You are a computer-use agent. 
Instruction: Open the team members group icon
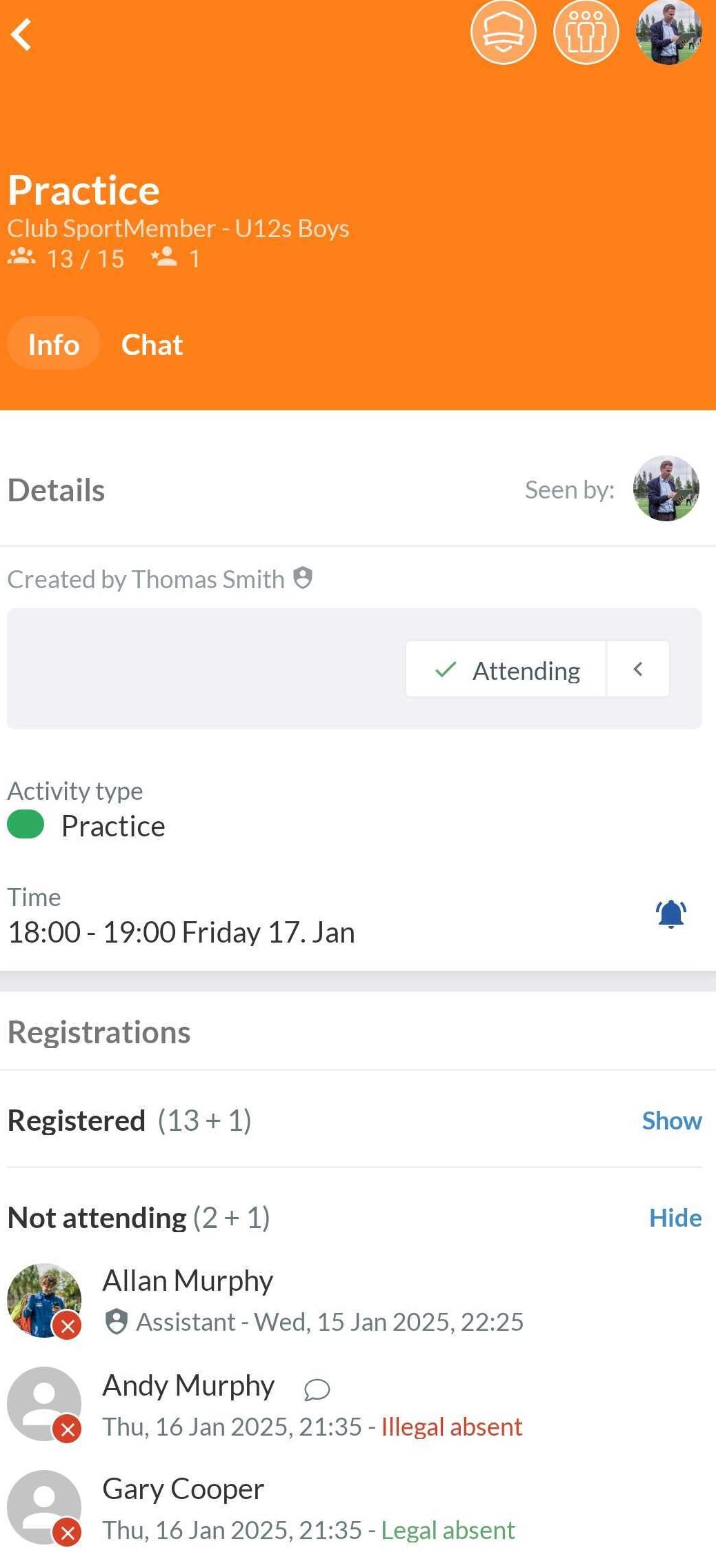[x=586, y=32]
